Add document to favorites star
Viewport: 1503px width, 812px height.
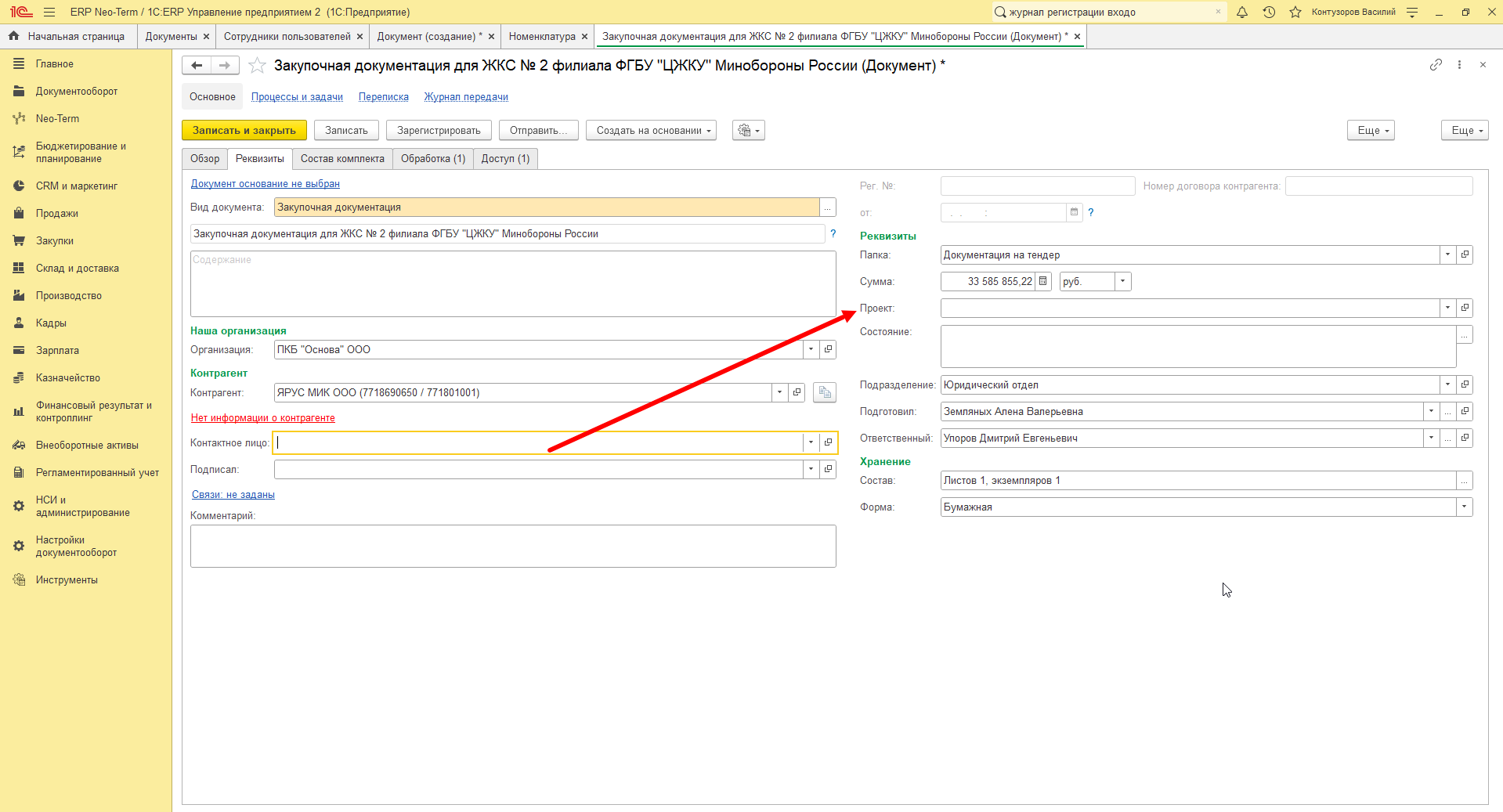pos(257,66)
